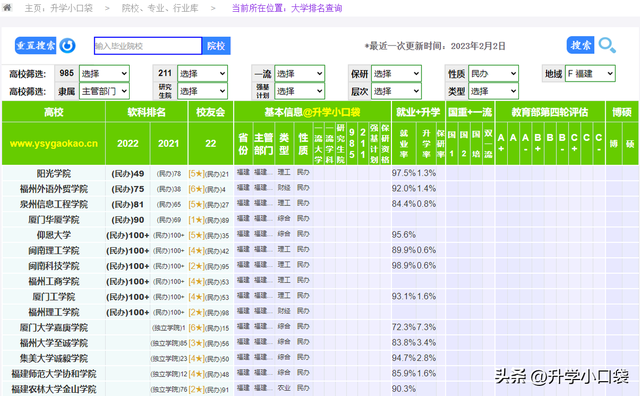Open the 层次 filter dropdown
The height and width of the screenshot is (396, 640).
(x=396, y=91)
